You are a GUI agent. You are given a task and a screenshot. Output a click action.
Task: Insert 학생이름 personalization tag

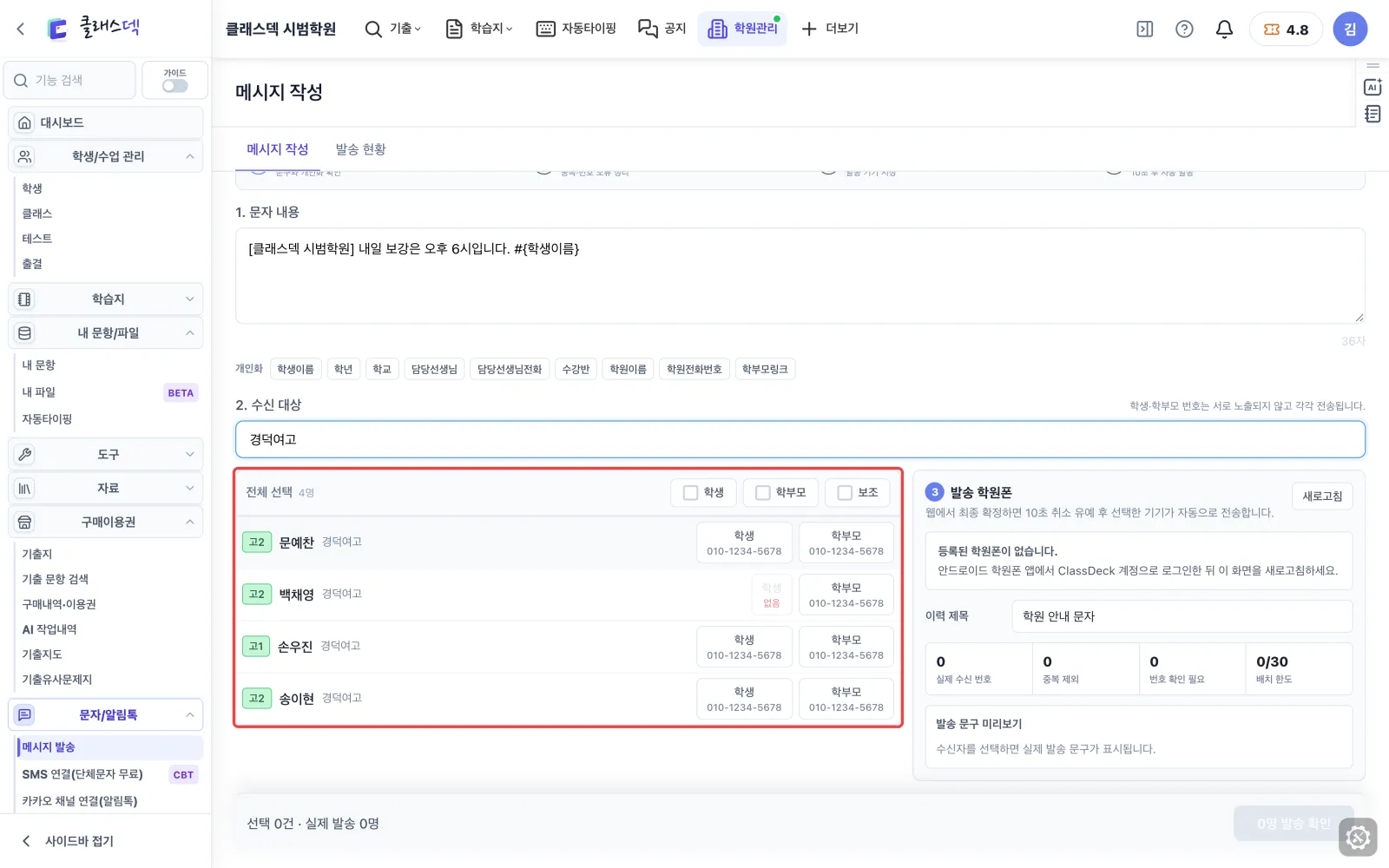295,369
